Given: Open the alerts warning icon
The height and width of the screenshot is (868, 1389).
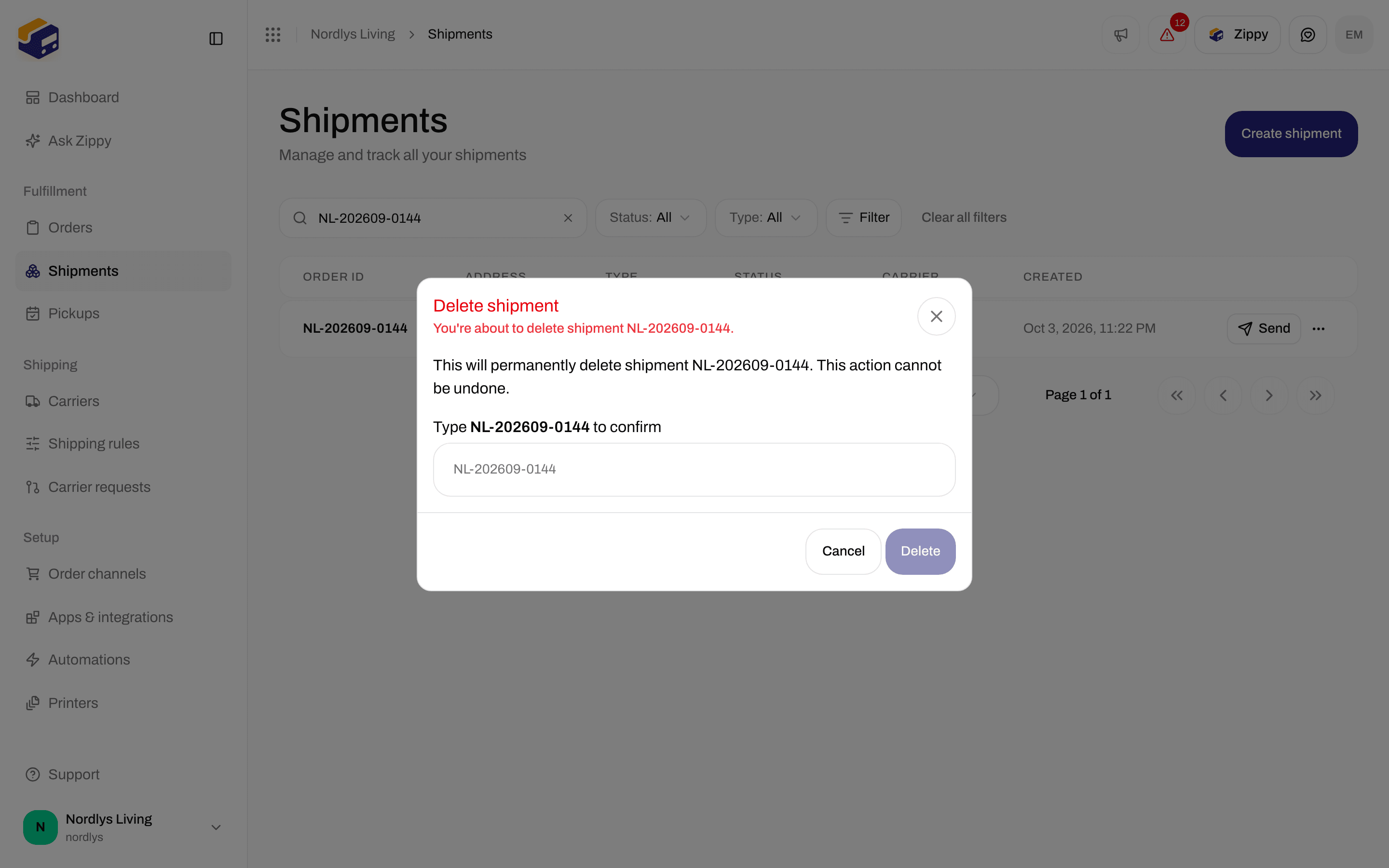Looking at the screenshot, I should [x=1167, y=34].
